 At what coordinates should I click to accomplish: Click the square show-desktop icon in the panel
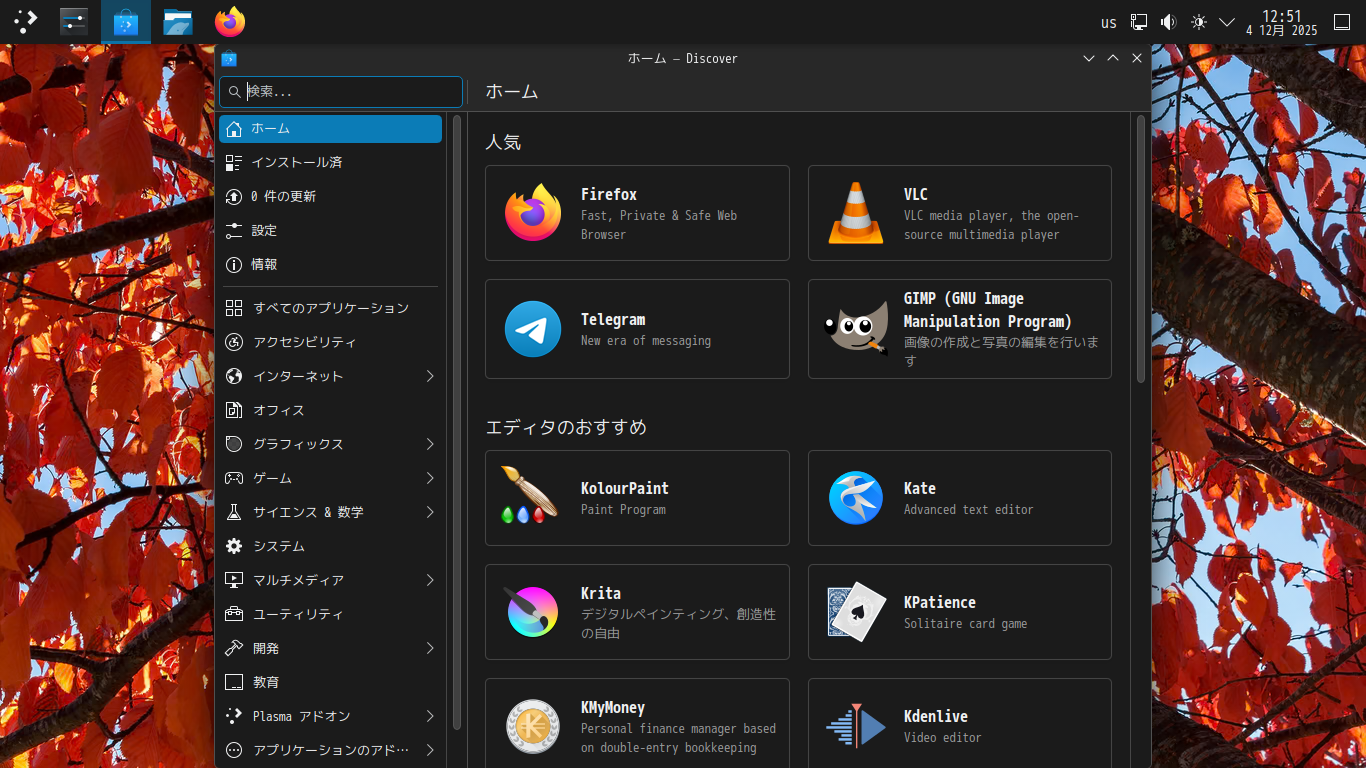(1342, 22)
